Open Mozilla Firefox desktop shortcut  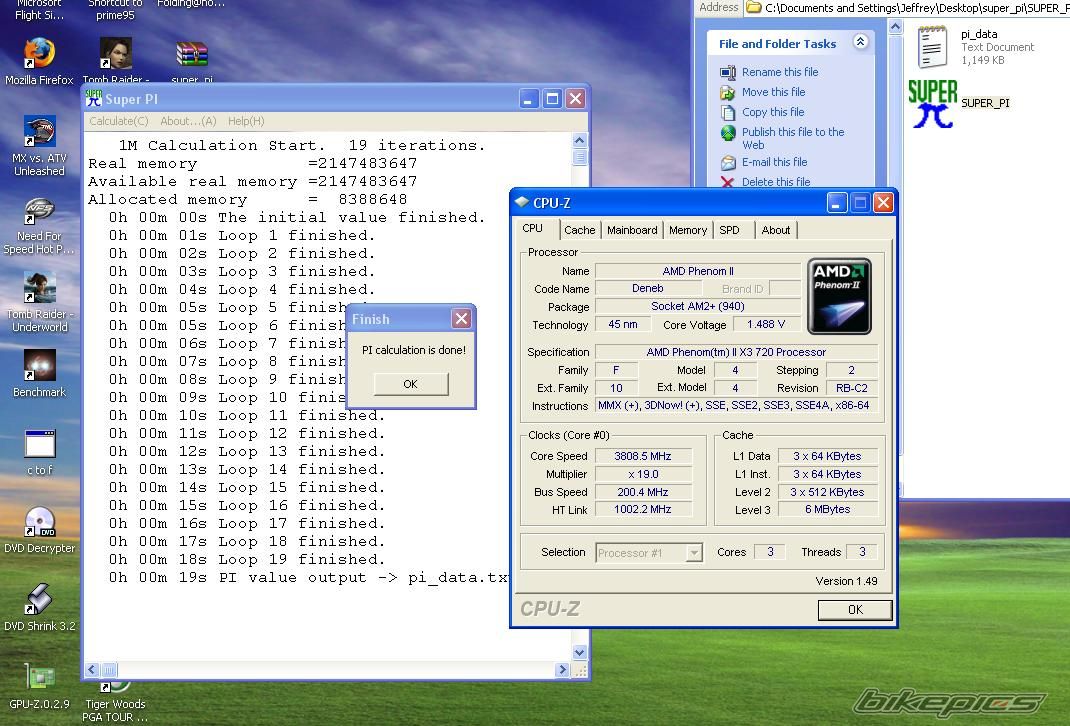point(39,53)
